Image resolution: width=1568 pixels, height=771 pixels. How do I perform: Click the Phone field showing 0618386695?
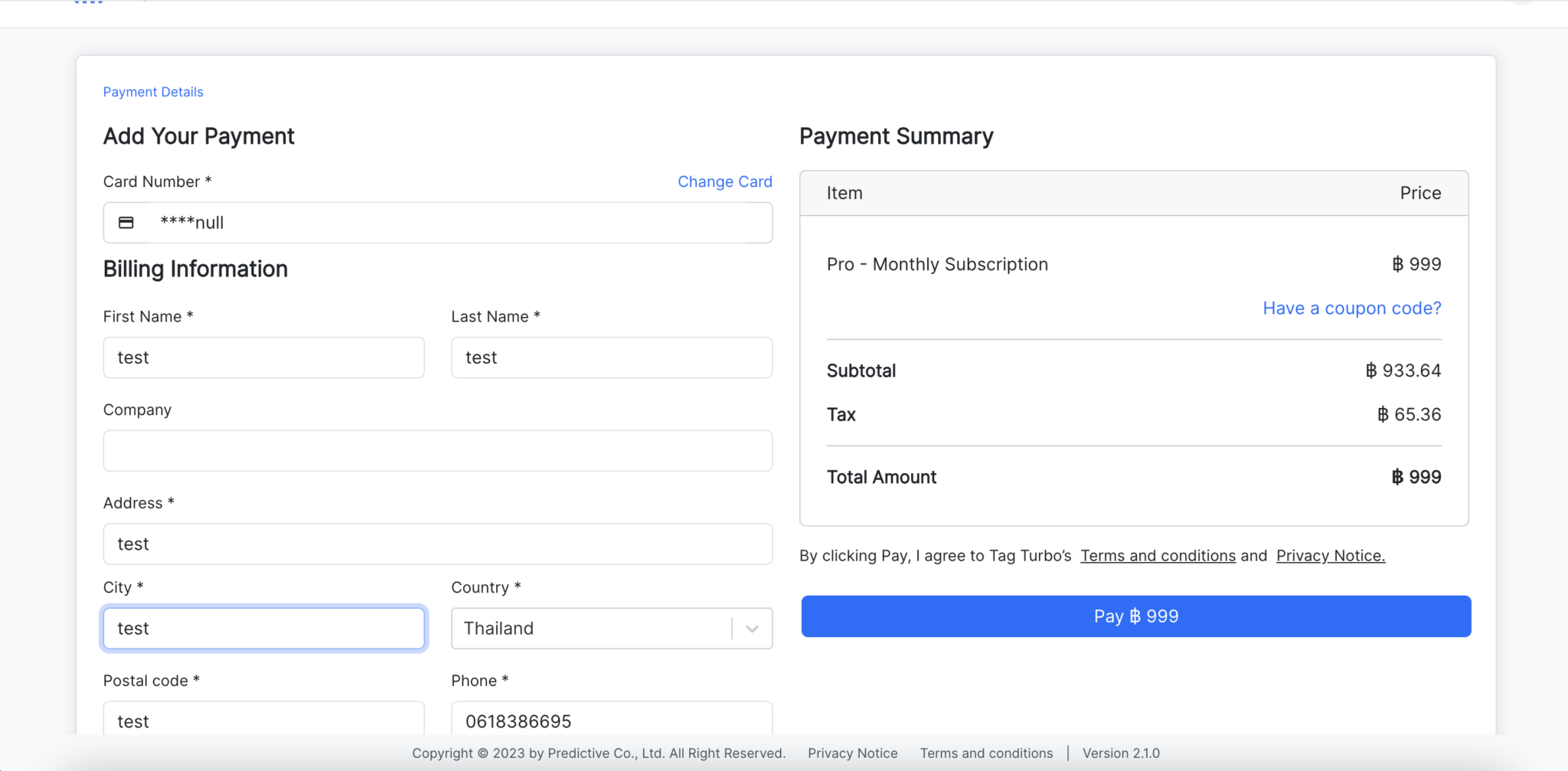pos(611,720)
